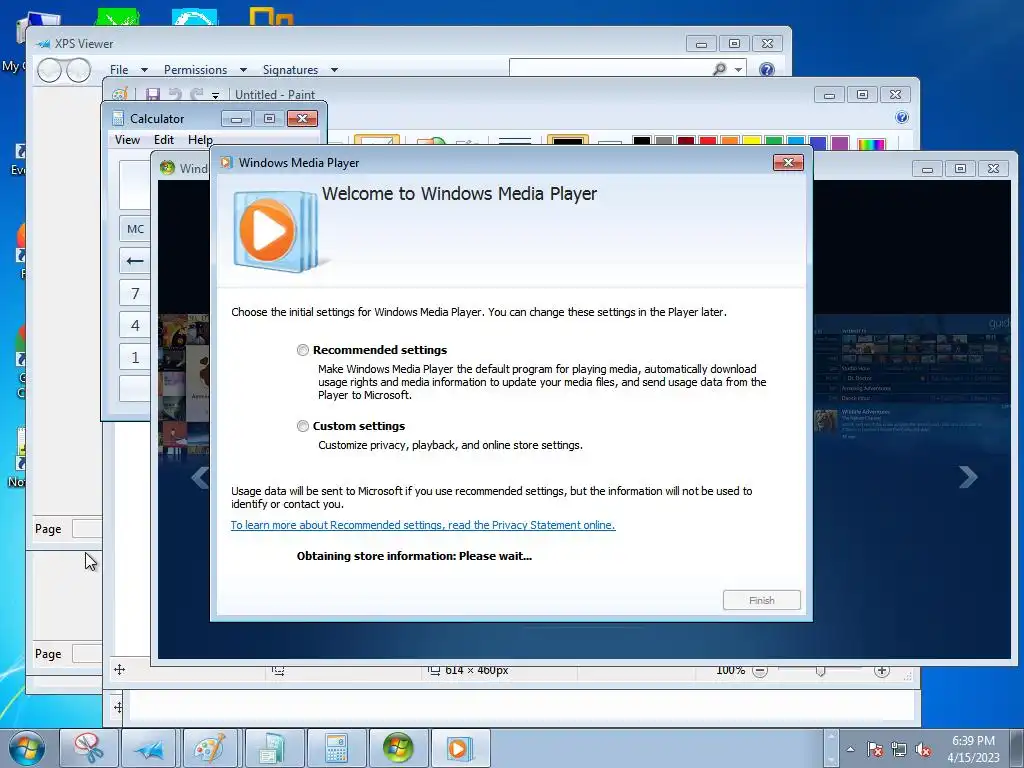Click the Save icon in Paint quick access toolbar

[153, 95]
